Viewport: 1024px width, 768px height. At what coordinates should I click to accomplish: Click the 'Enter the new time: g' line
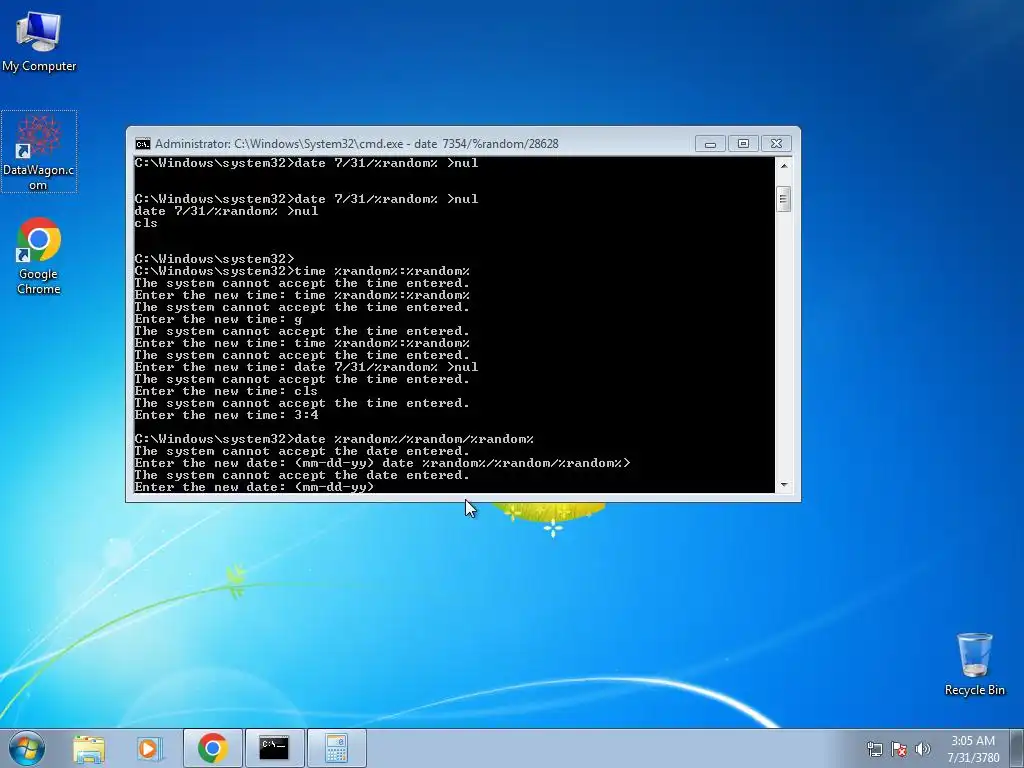click(218, 319)
